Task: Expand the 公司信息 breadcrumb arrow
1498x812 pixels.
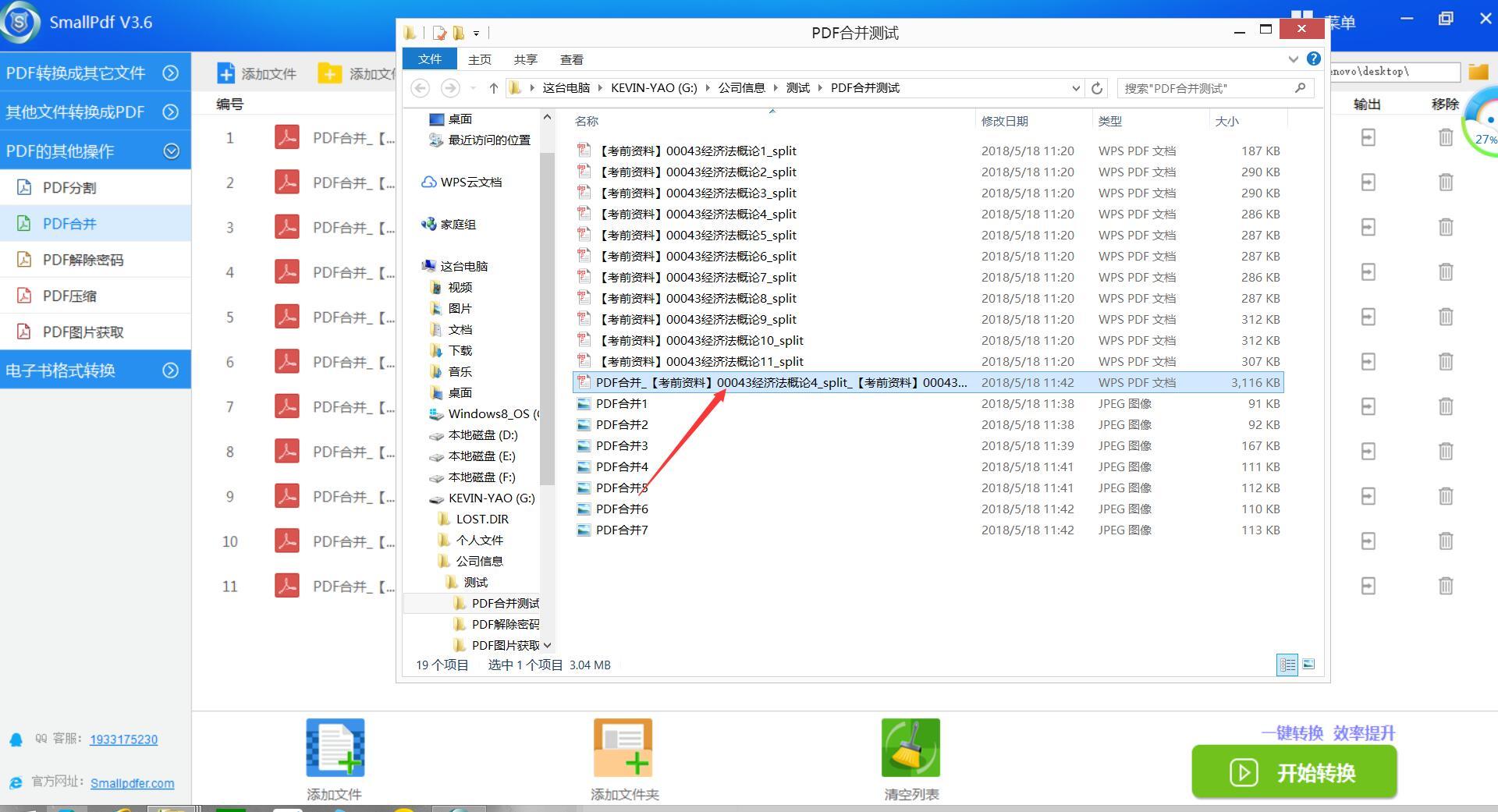Action: click(776, 88)
